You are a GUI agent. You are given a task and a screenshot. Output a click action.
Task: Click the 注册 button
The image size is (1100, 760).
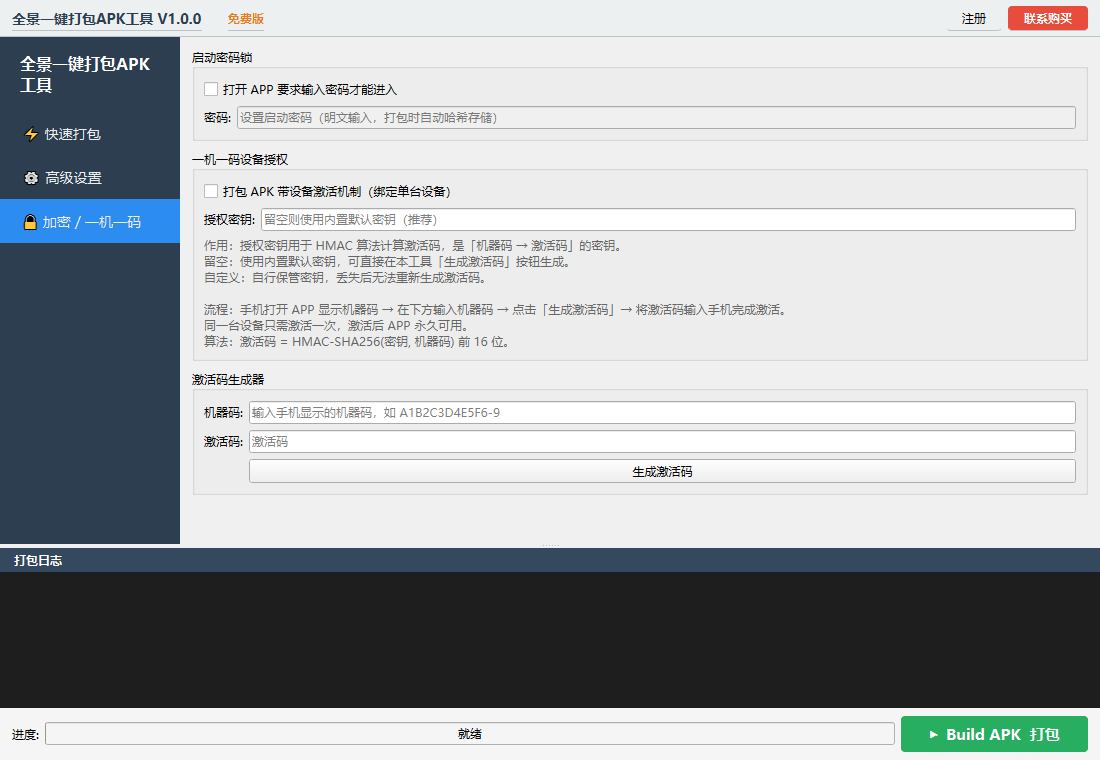(974, 19)
